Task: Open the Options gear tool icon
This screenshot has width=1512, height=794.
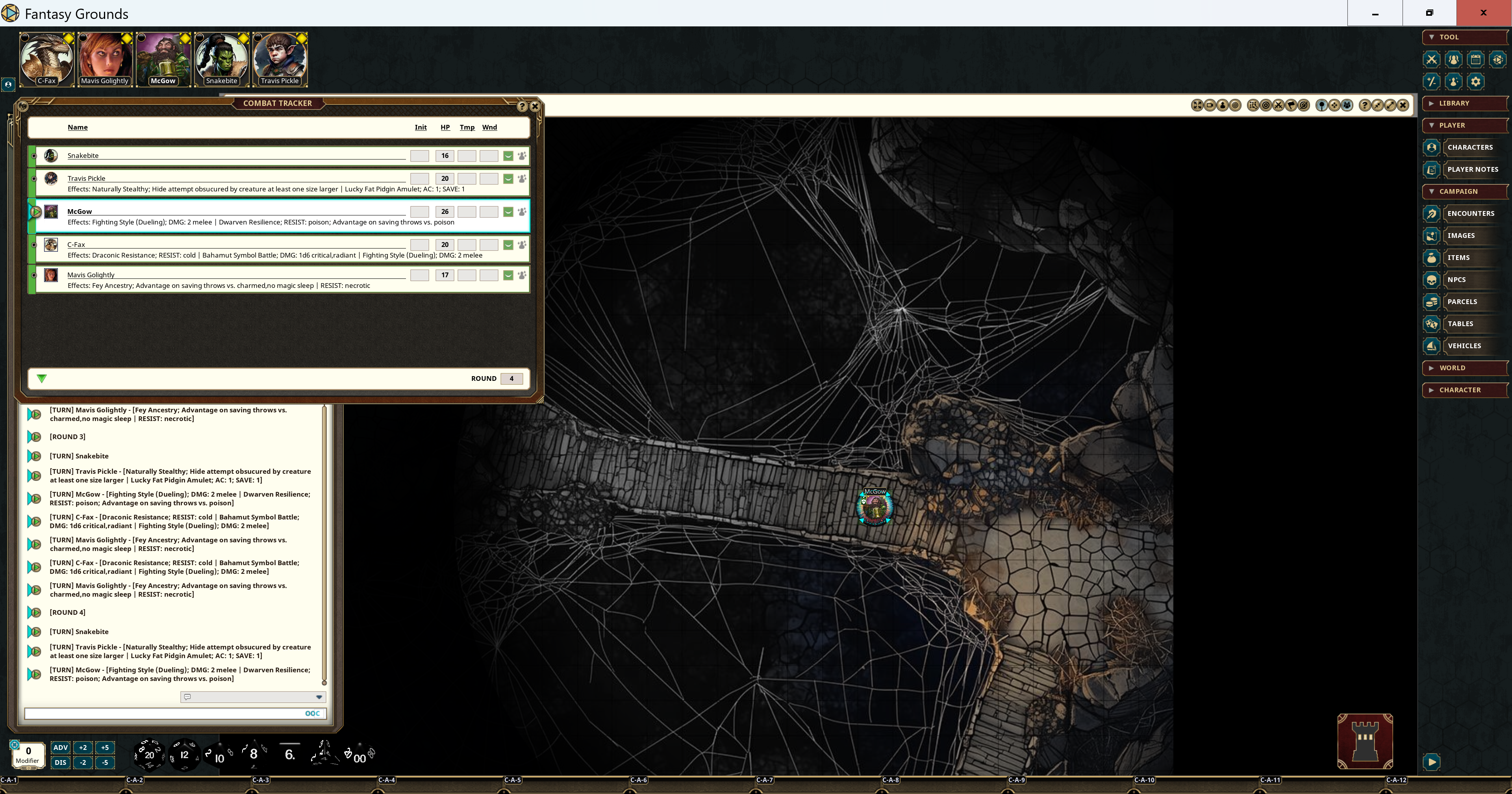Action: click(x=1476, y=82)
